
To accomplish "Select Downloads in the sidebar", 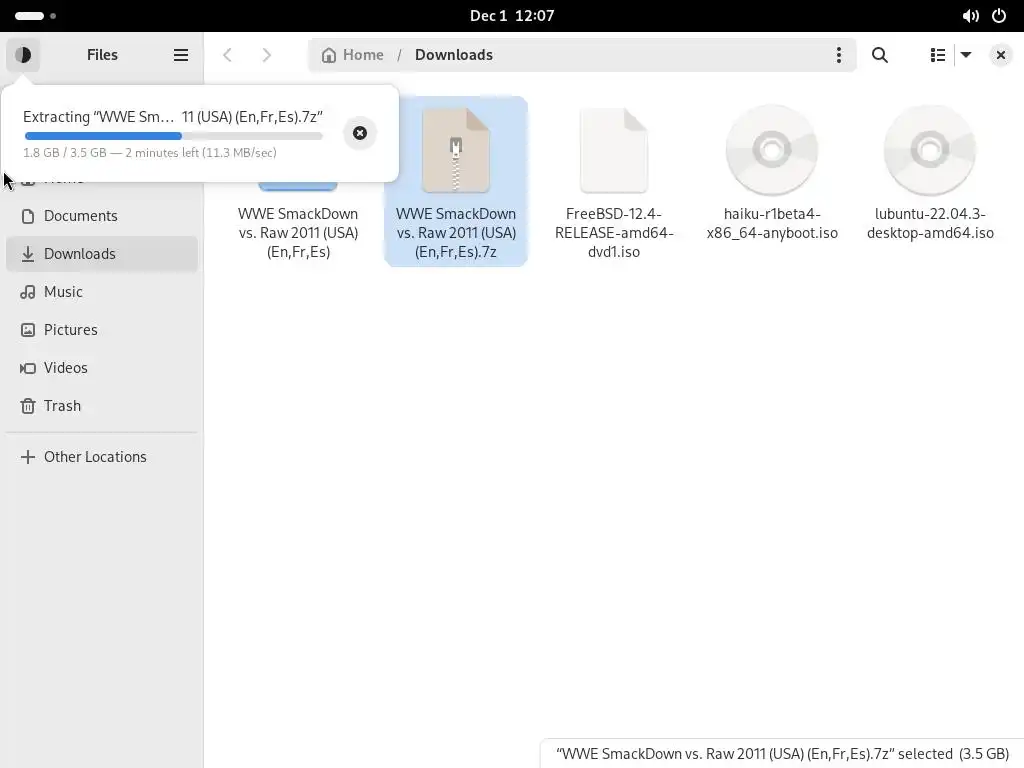I will 102,254.
